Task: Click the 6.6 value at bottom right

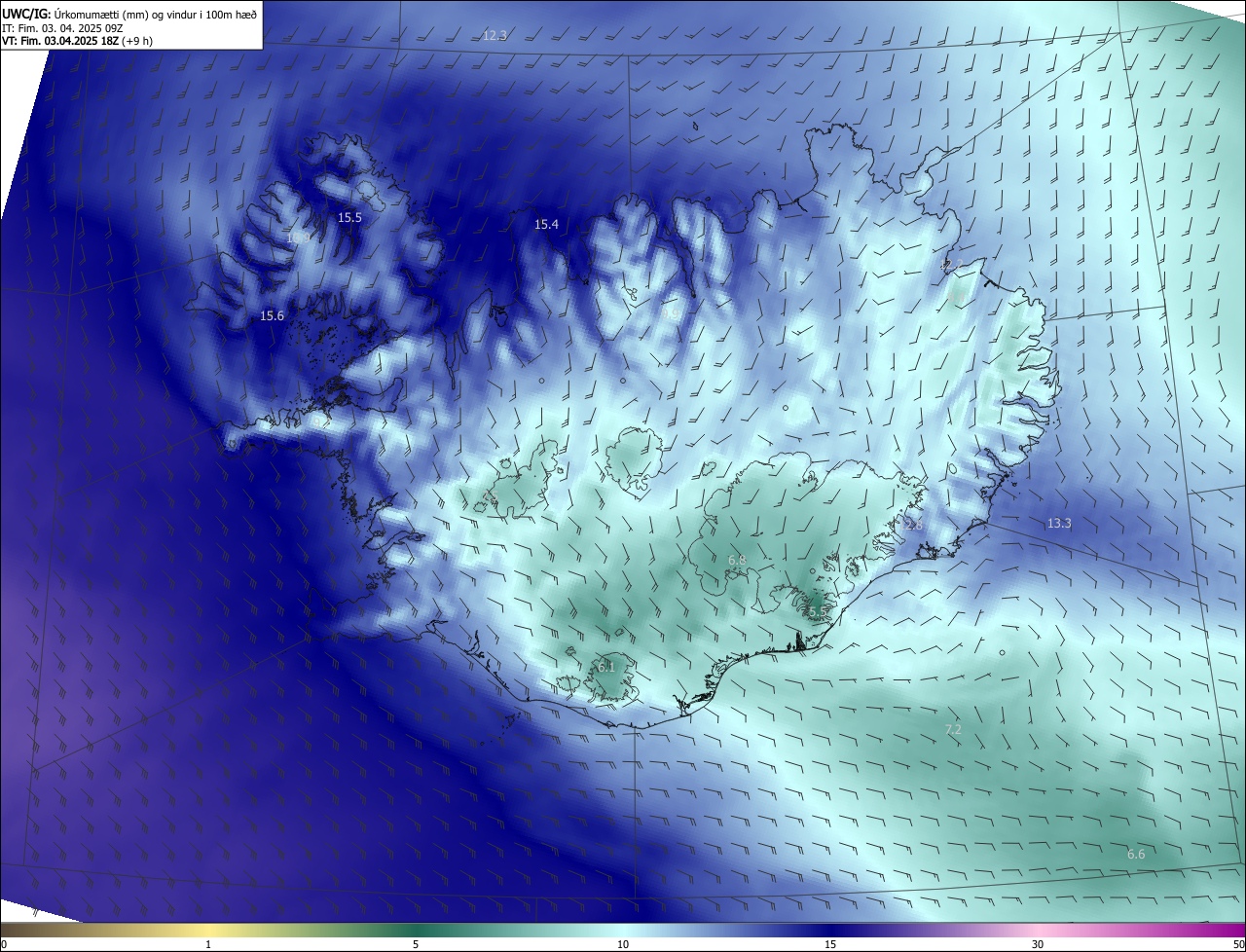Action: 1136,855
